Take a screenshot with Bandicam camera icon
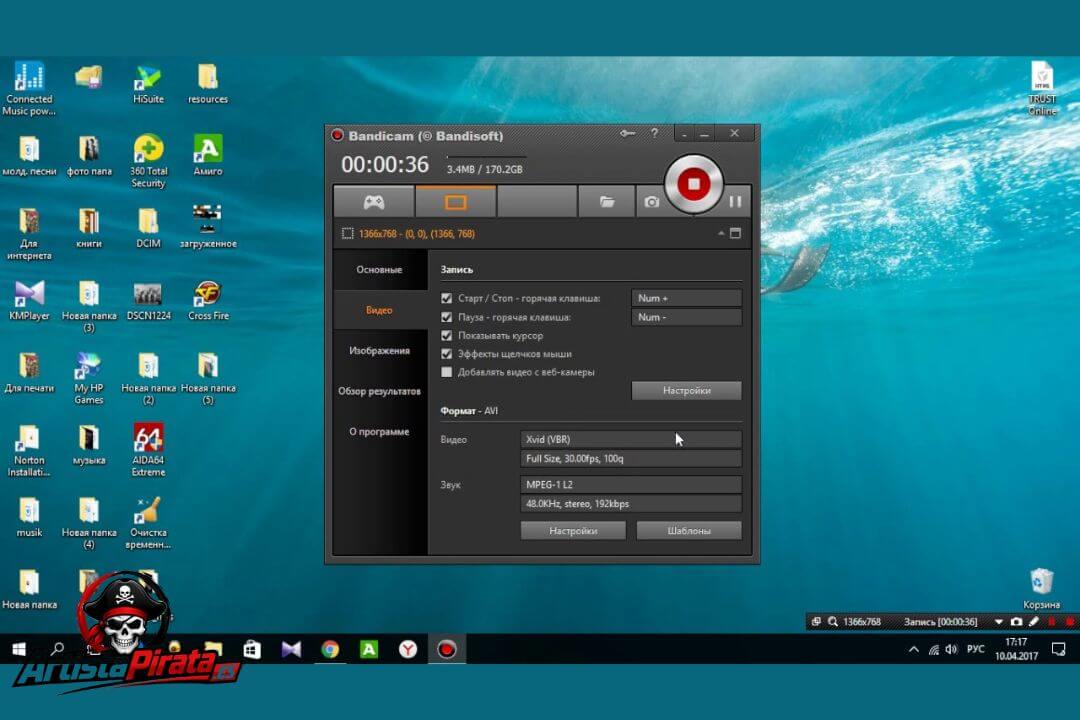This screenshot has width=1080, height=720. [x=652, y=202]
